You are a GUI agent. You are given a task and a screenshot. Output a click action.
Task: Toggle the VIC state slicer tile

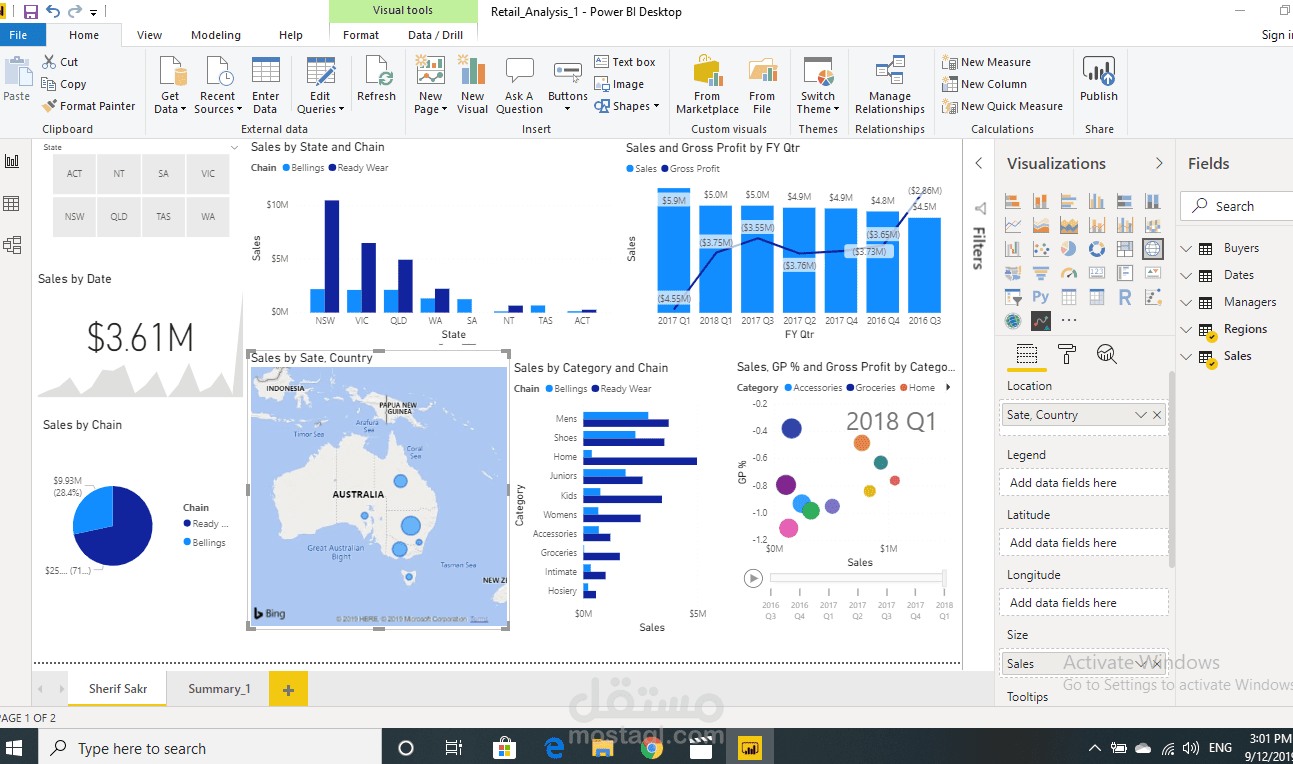208,174
